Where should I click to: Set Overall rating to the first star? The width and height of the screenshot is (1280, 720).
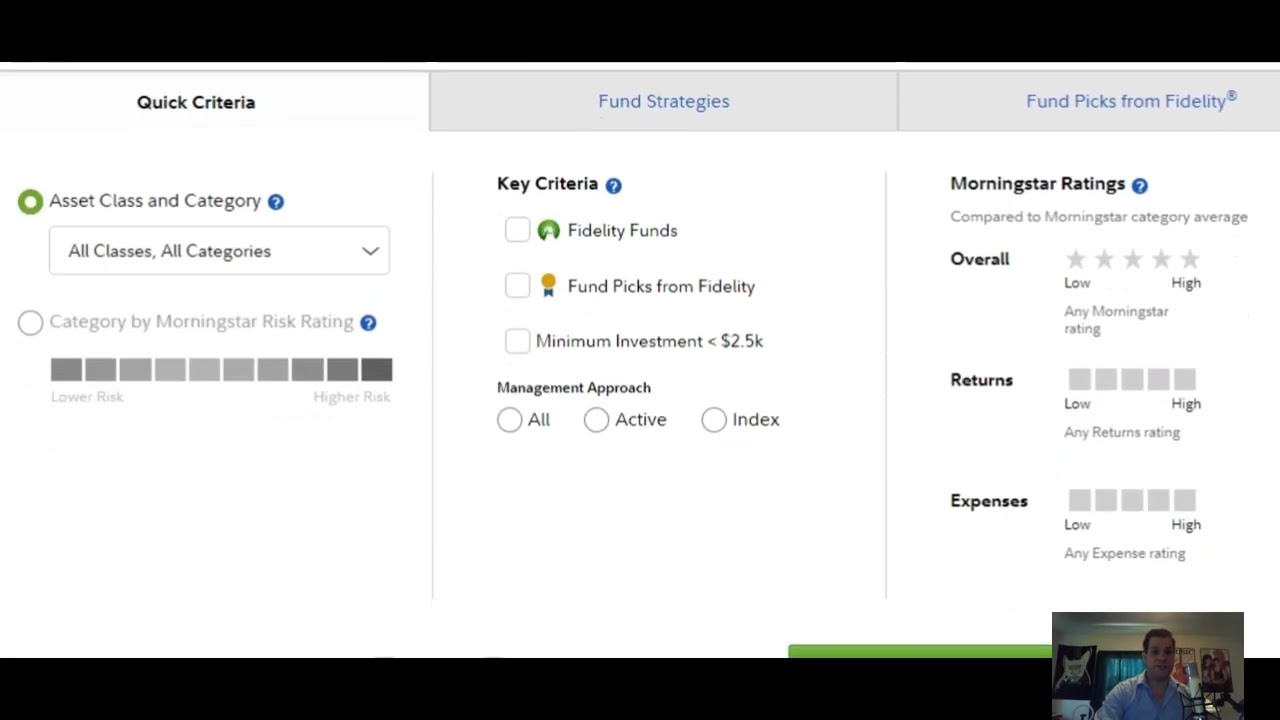point(1076,260)
